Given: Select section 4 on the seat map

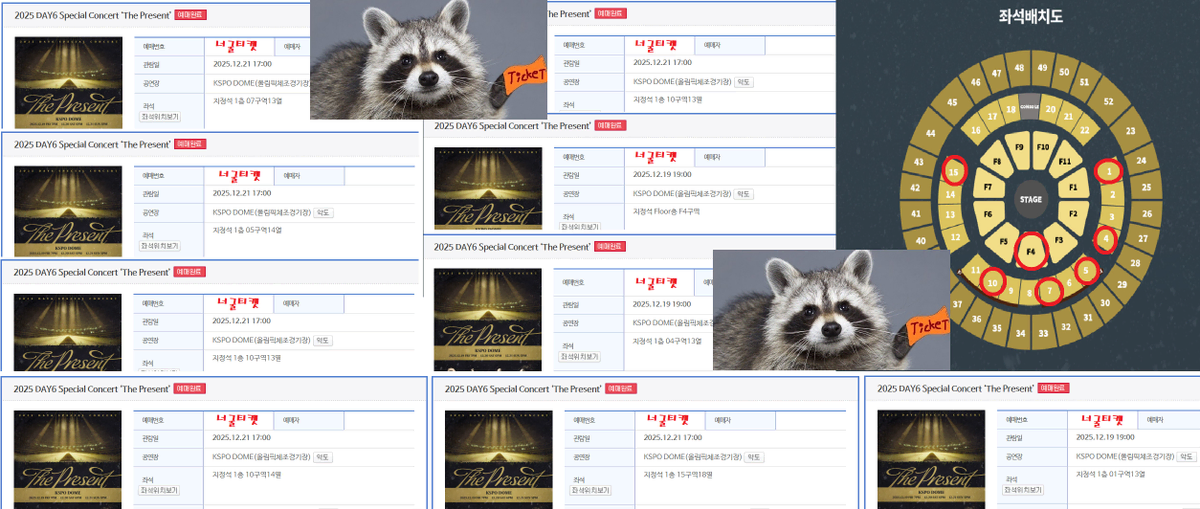Looking at the screenshot, I should 1106,238.
